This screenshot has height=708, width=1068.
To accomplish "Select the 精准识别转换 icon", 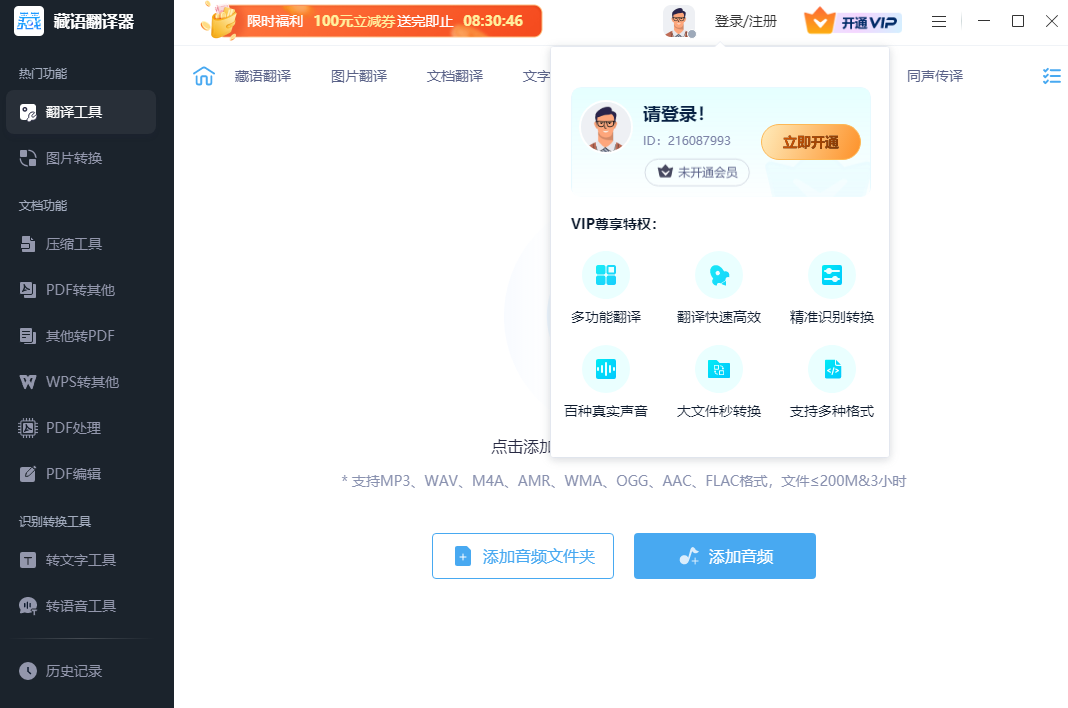I will (832, 275).
